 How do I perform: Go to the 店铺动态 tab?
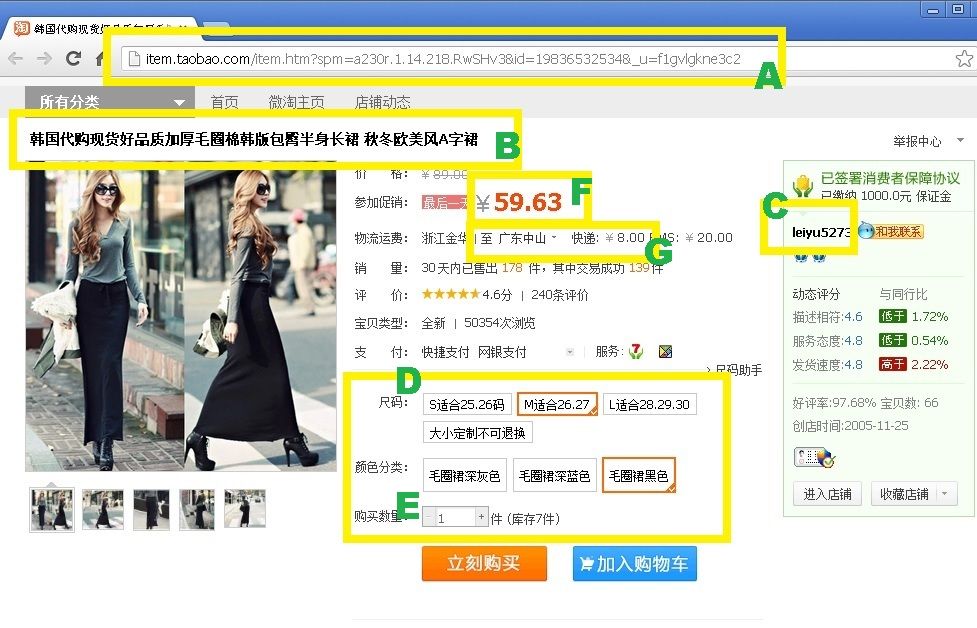(x=382, y=102)
